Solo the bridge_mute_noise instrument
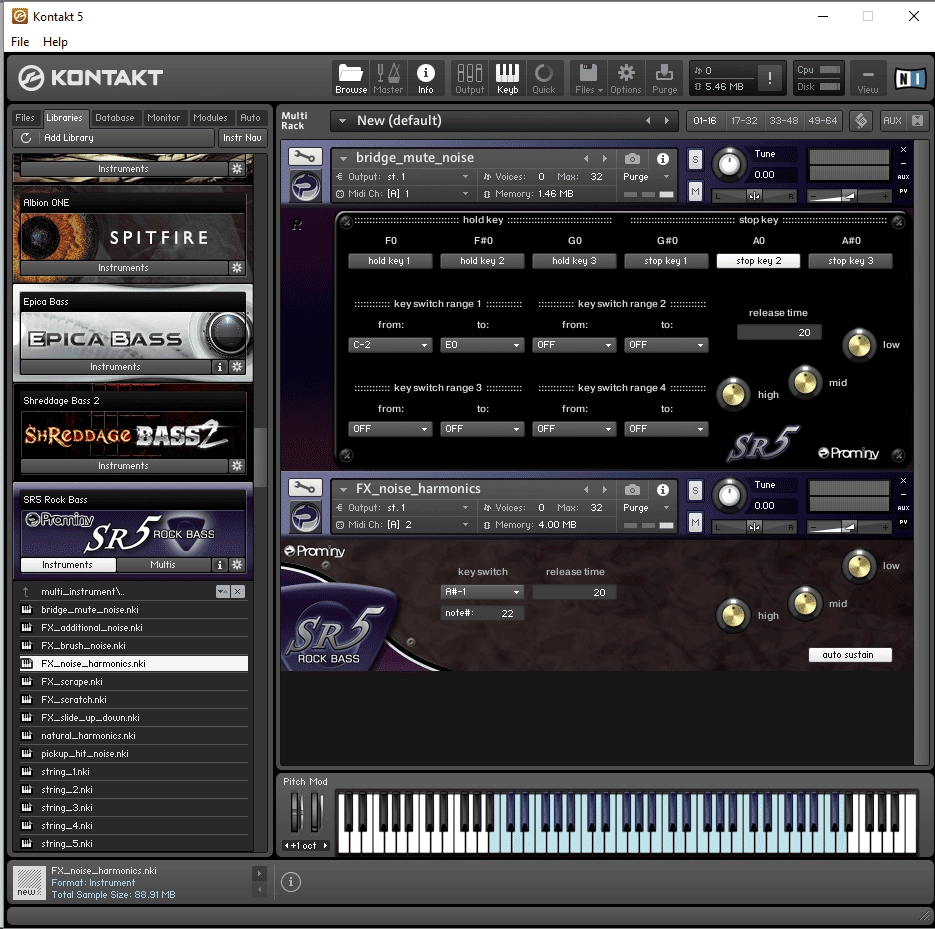The width and height of the screenshot is (935, 929). click(x=695, y=160)
